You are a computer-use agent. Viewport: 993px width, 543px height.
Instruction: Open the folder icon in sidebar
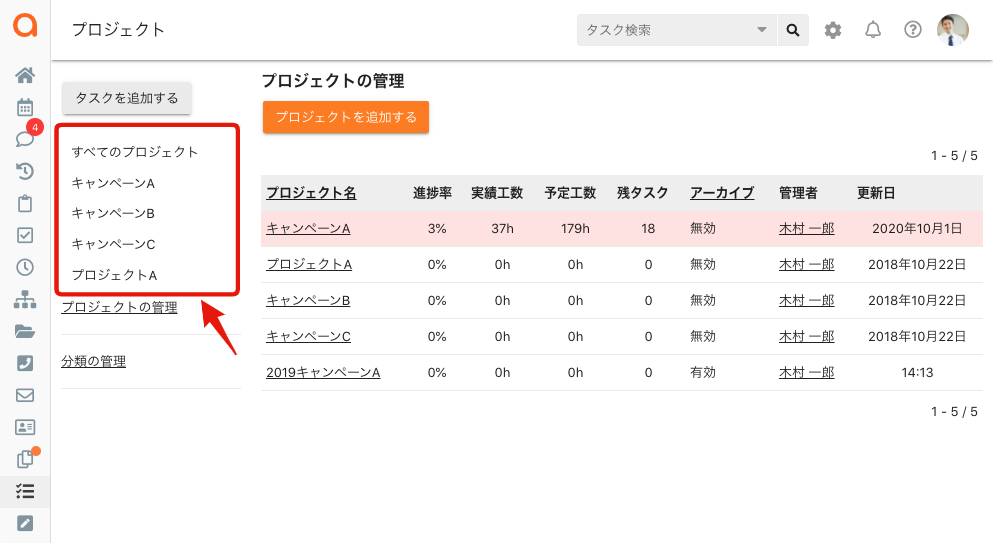click(x=25, y=331)
